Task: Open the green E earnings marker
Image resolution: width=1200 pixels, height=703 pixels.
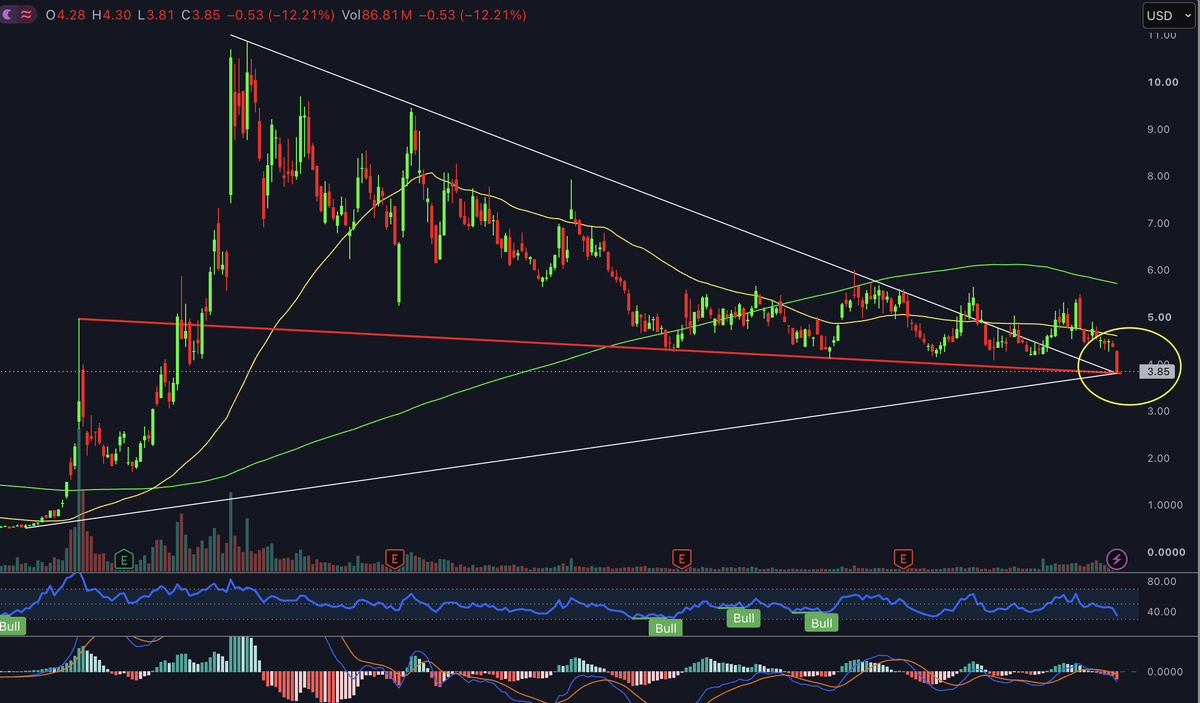Action: click(124, 558)
